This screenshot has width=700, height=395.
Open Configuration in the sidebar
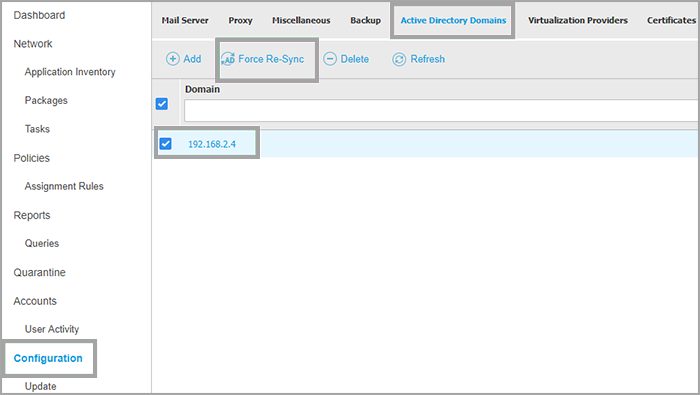(48, 358)
